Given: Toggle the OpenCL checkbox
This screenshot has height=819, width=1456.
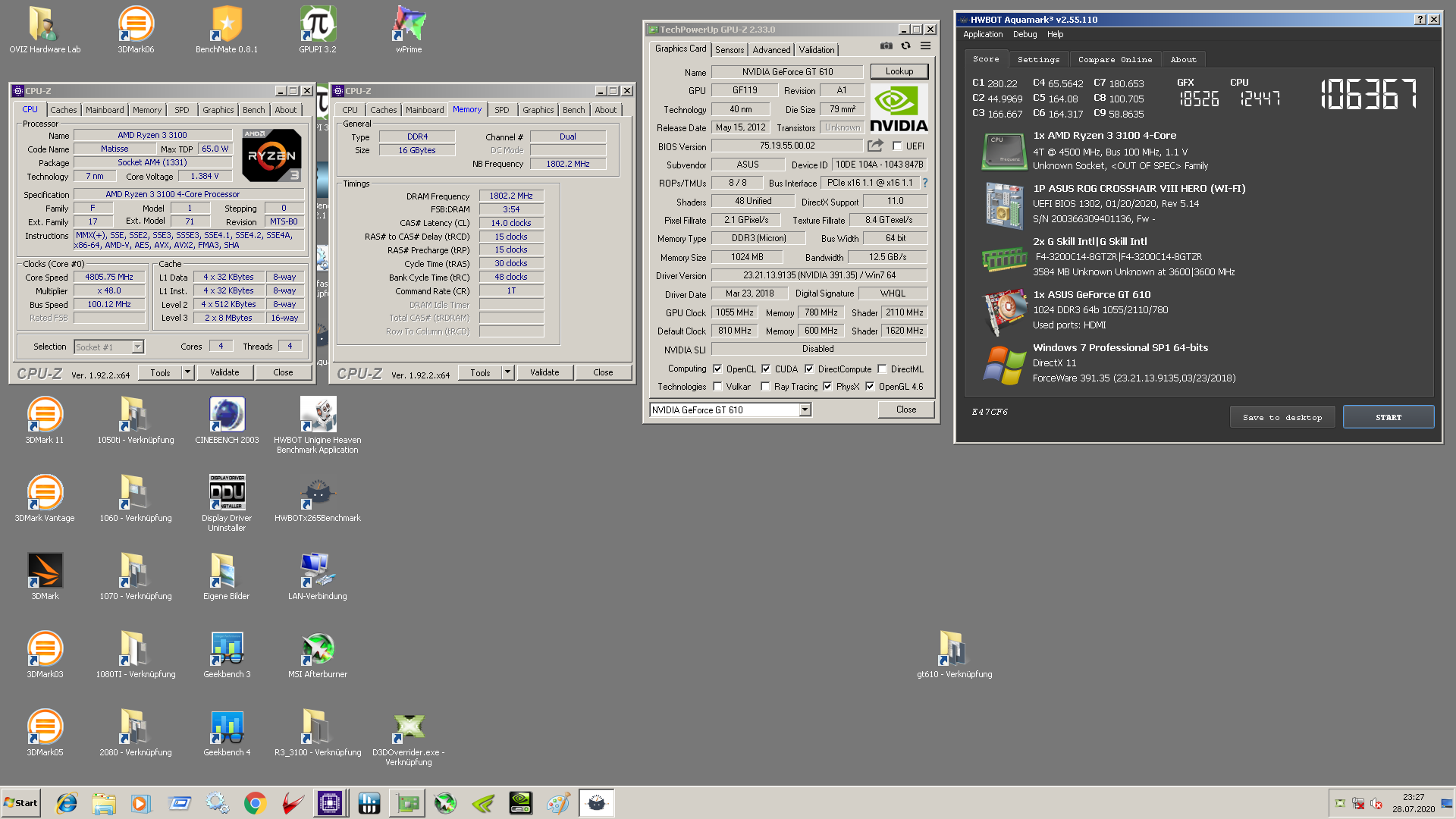Looking at the screenshot, I should point(717,369).
